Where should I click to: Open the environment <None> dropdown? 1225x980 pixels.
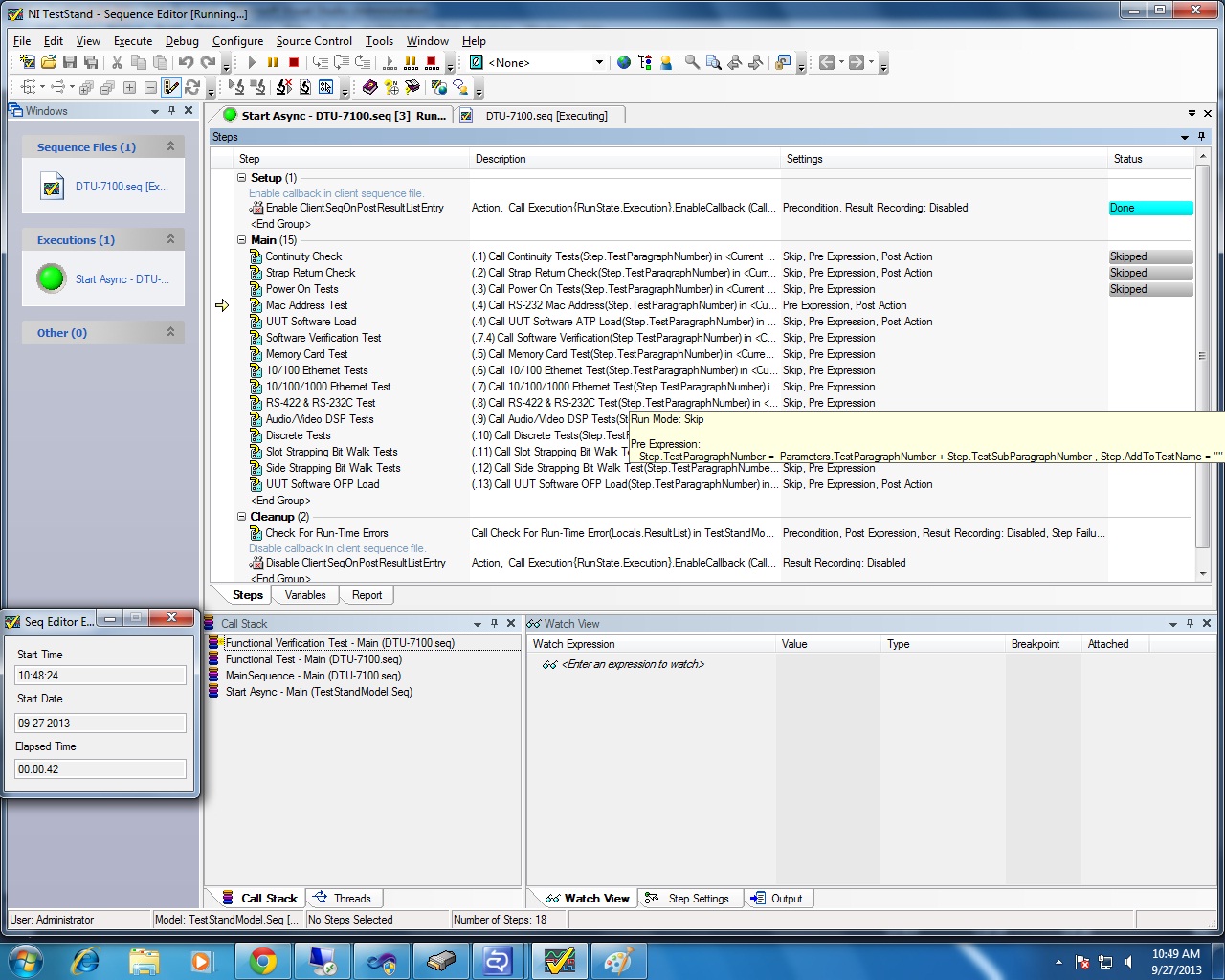(x=599, y=62)
